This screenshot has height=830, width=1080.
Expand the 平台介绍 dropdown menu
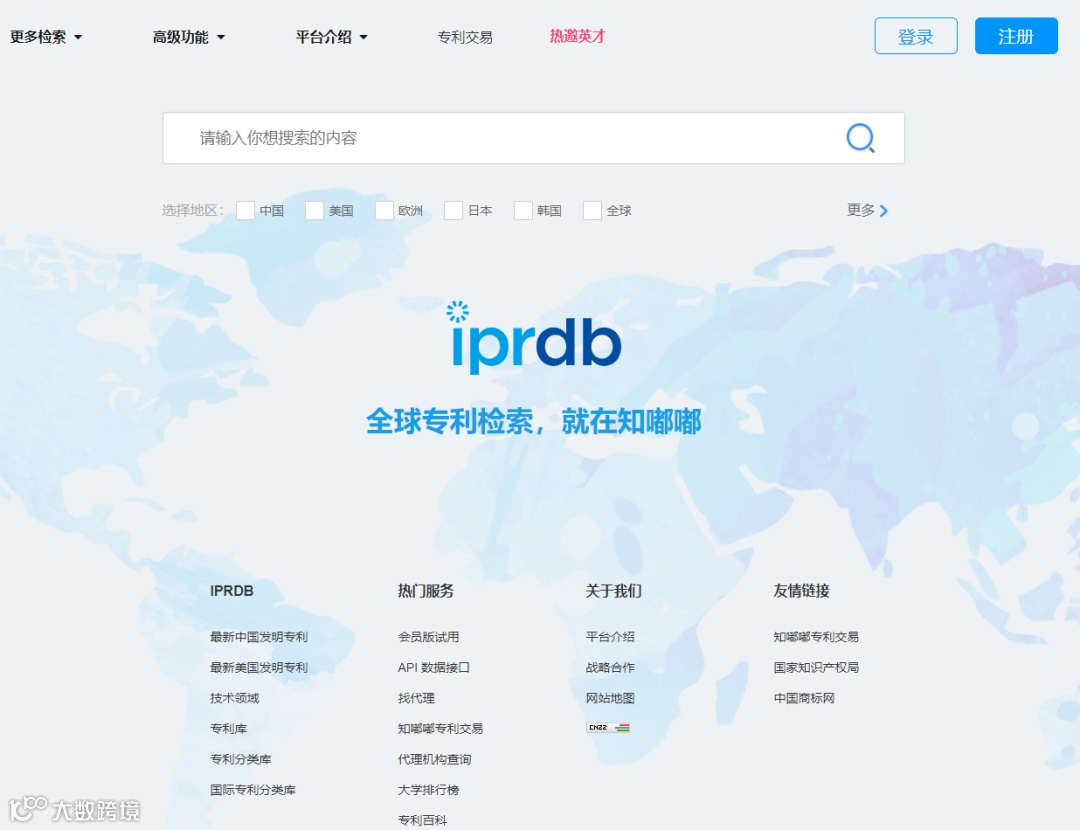pos(331,37)
